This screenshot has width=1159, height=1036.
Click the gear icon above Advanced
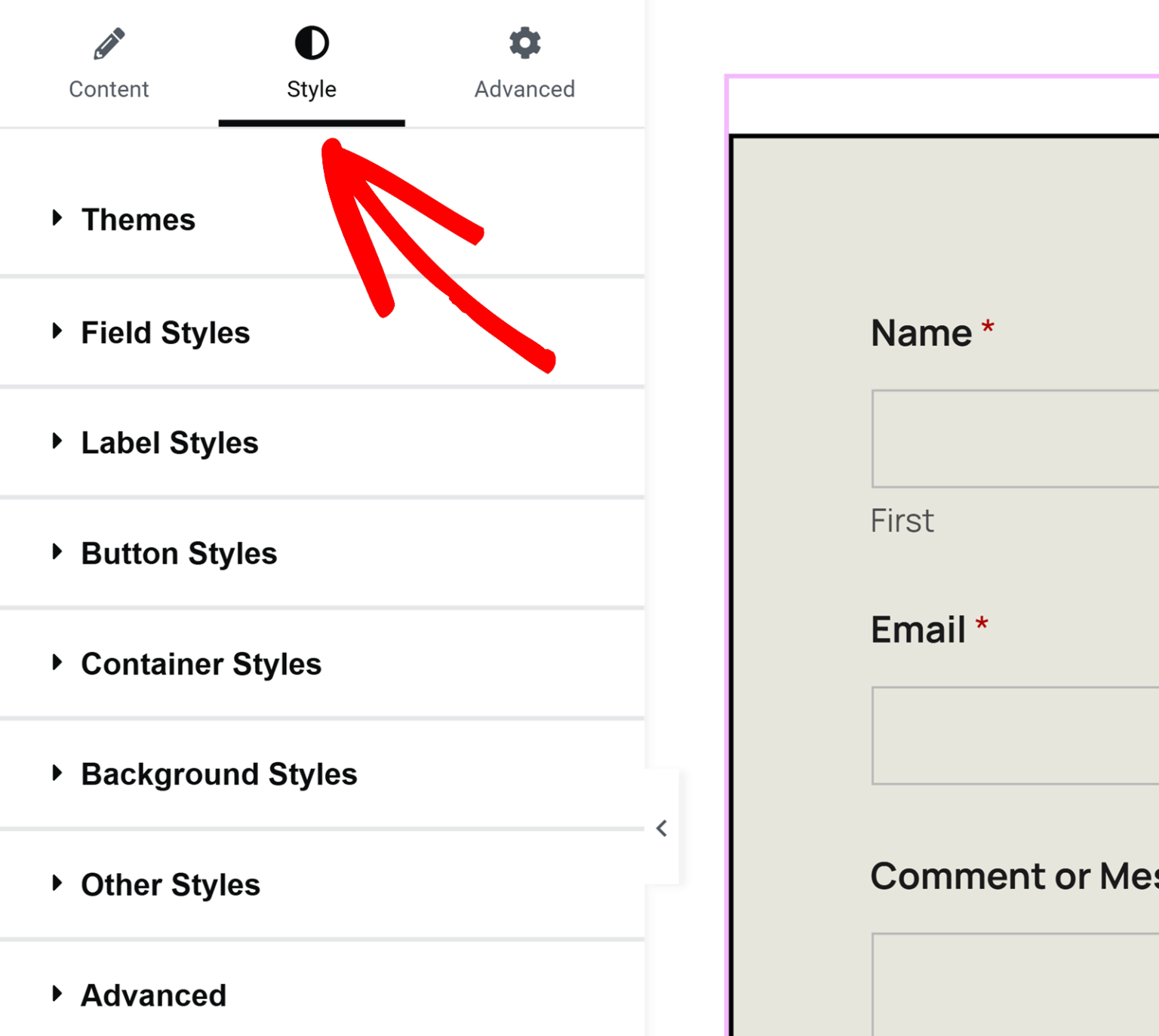tap(524, 42)
